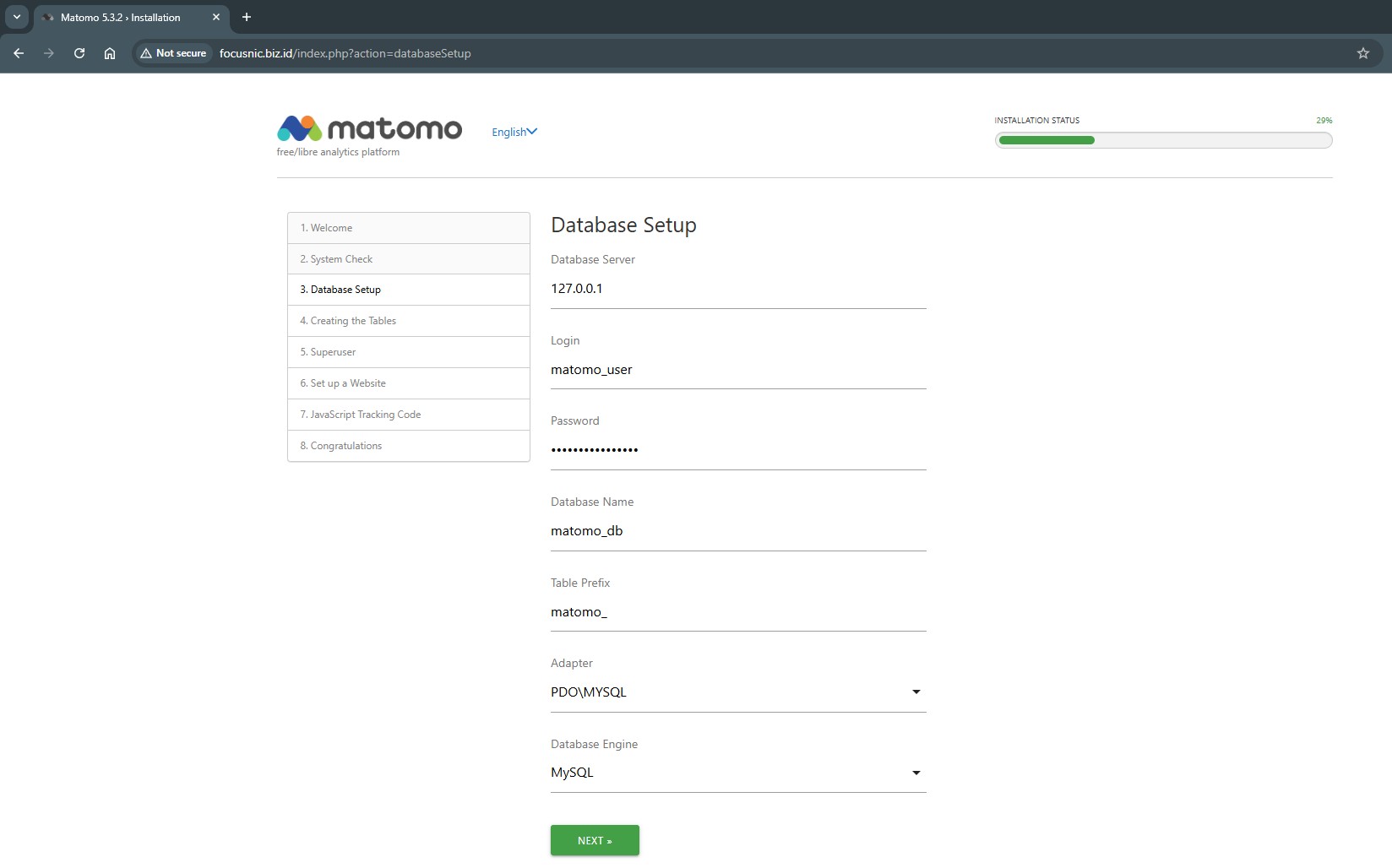
Task: Click into the Login field
Action: (737, 370)
